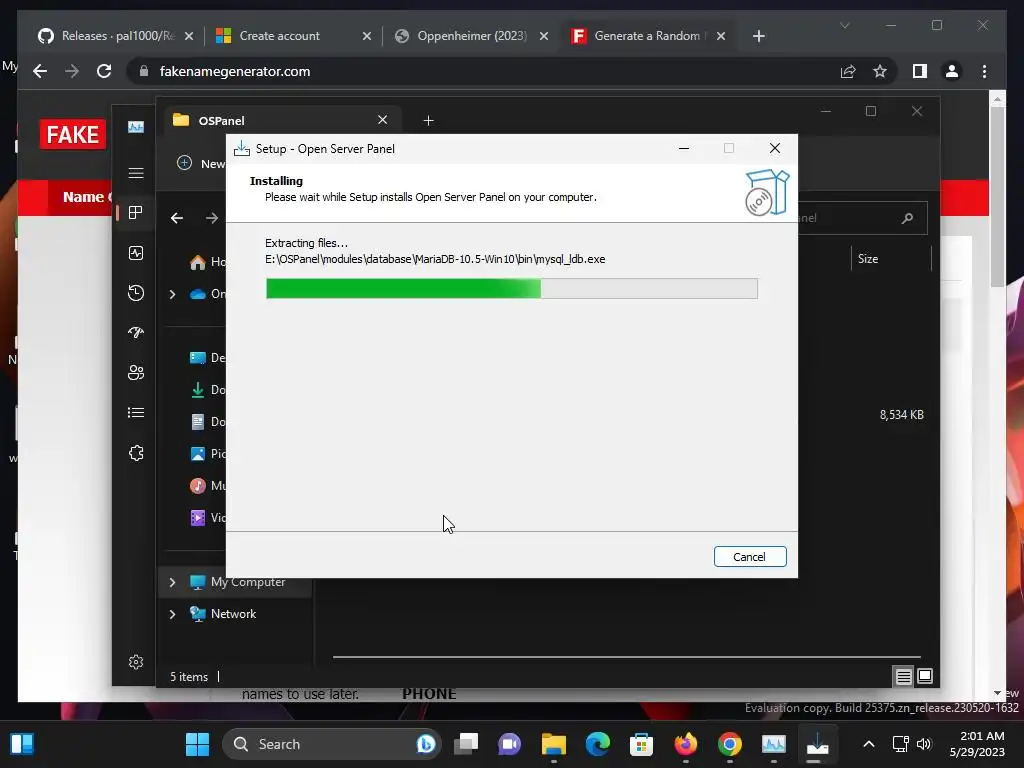
Task: Switch to the Oppenheimer (2023) tab
Action: tap(472, 36)
